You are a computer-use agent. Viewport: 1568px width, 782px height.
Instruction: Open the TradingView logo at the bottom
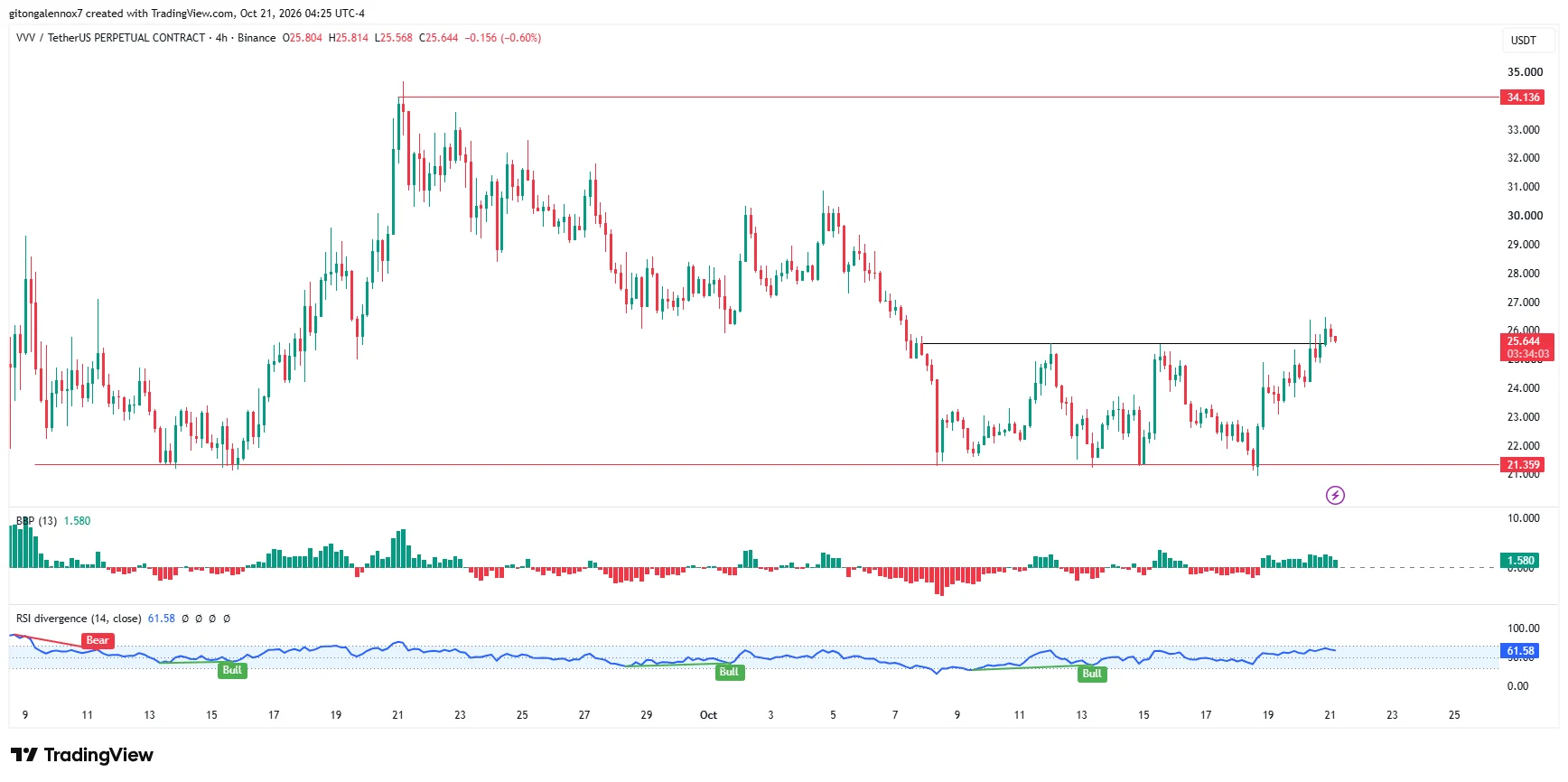pyautogui.click(x=82, y=755)
